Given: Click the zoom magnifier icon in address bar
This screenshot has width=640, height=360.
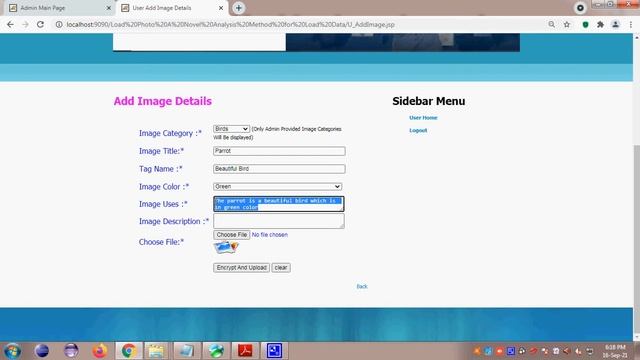Looking at the screenshot, I should [551, 24].
